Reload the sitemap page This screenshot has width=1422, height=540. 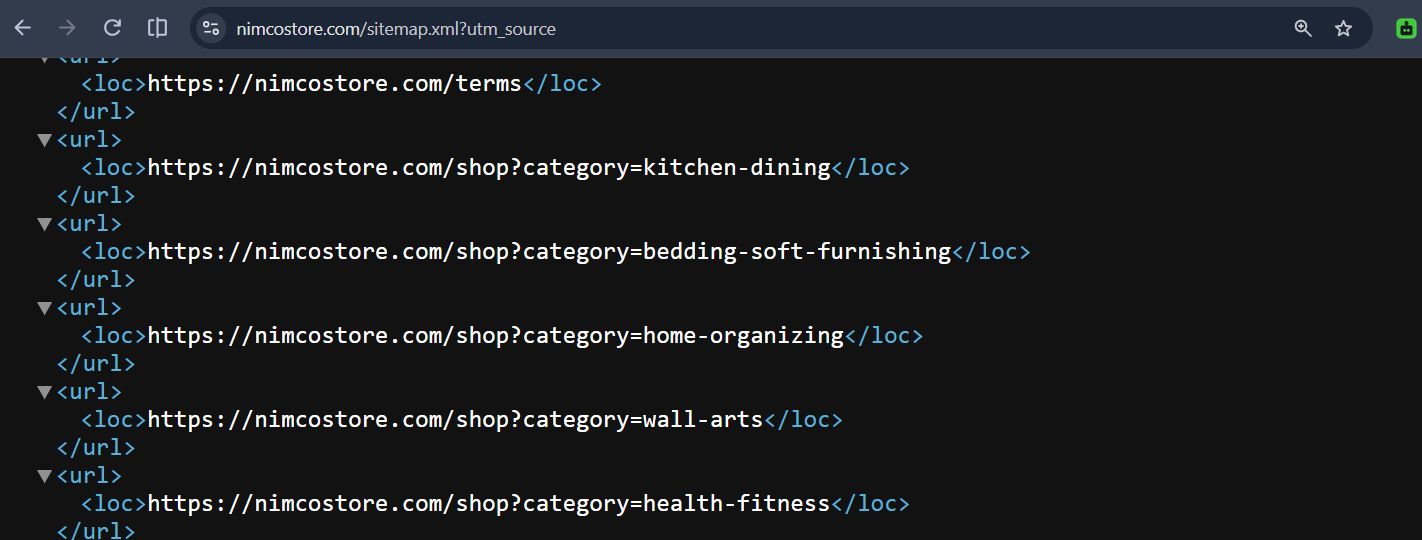[x=112, y=28]
